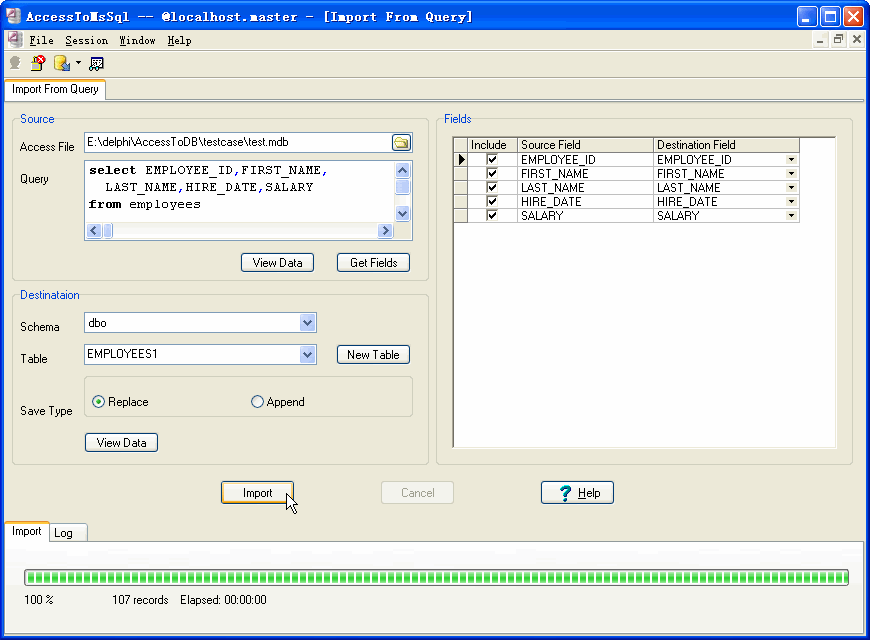Close the inner child window with X

point(857,40)
